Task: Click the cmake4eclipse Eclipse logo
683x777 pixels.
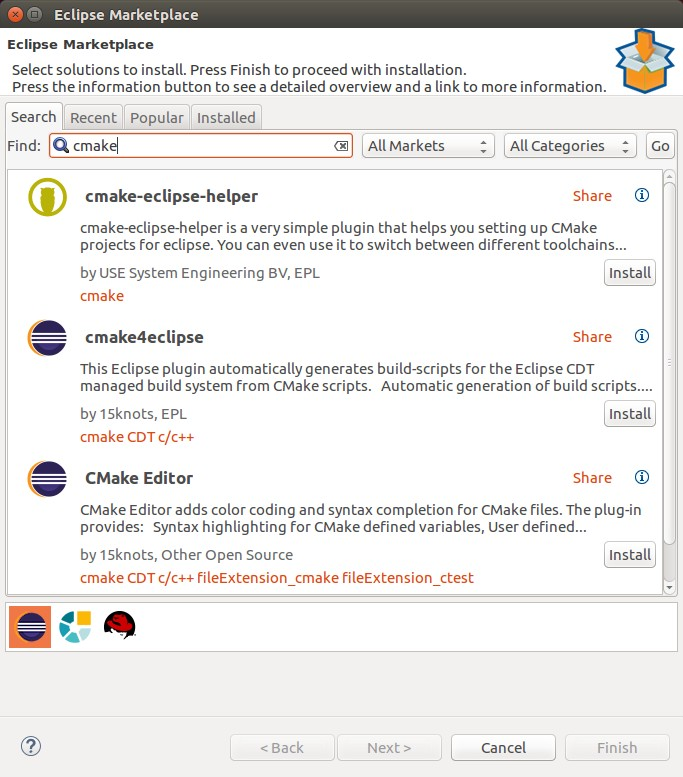Action: 47,338
